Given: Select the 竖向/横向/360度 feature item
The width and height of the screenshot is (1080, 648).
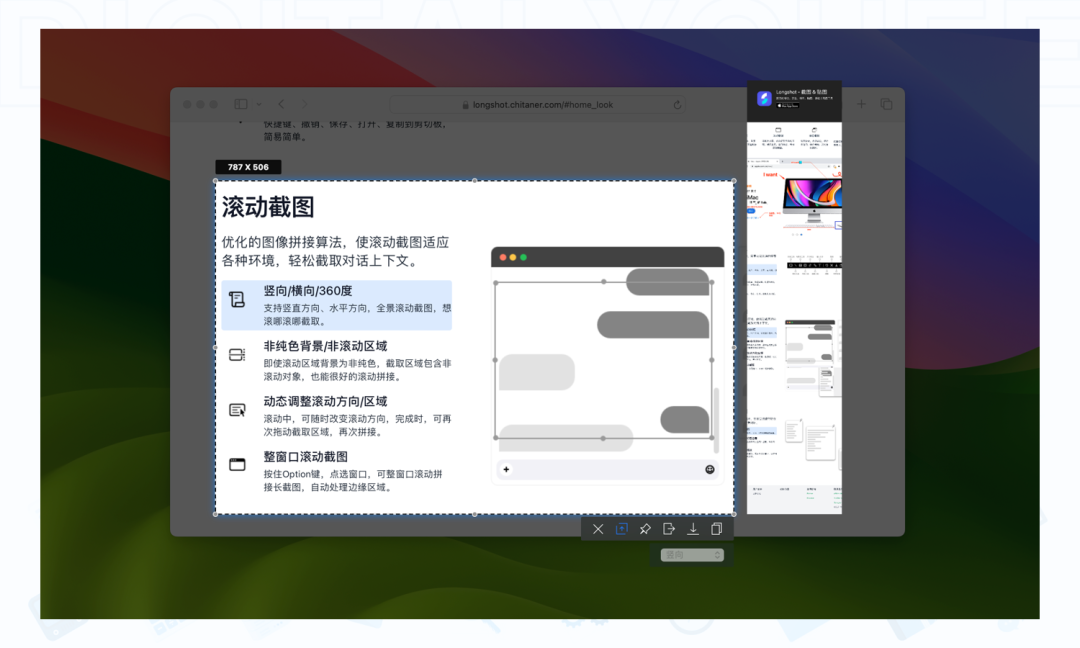Looking at the screenshot, I should tap(337, 305).
